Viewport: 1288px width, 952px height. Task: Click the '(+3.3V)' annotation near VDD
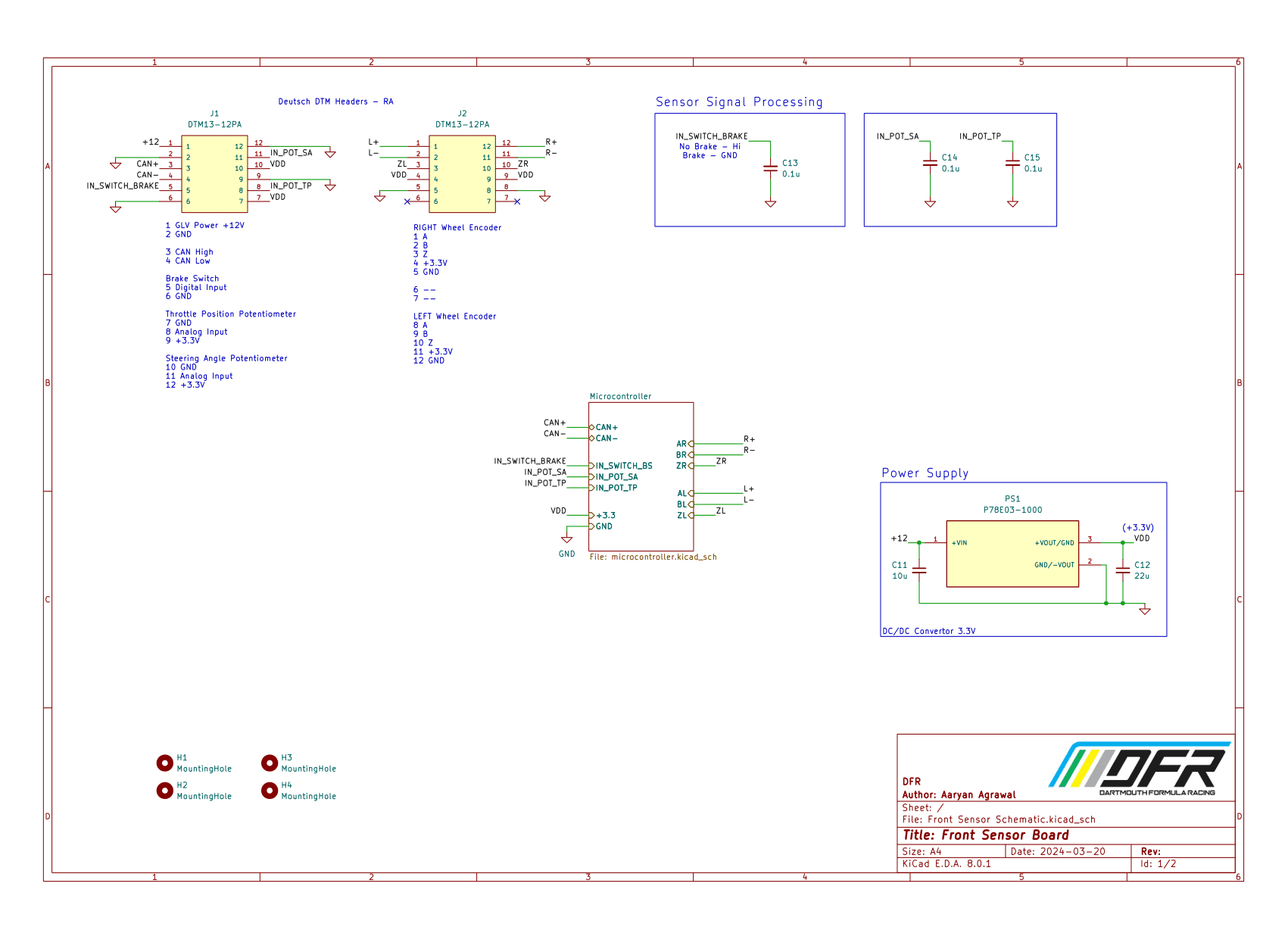pyautogui.click(x=1138, y=528)
